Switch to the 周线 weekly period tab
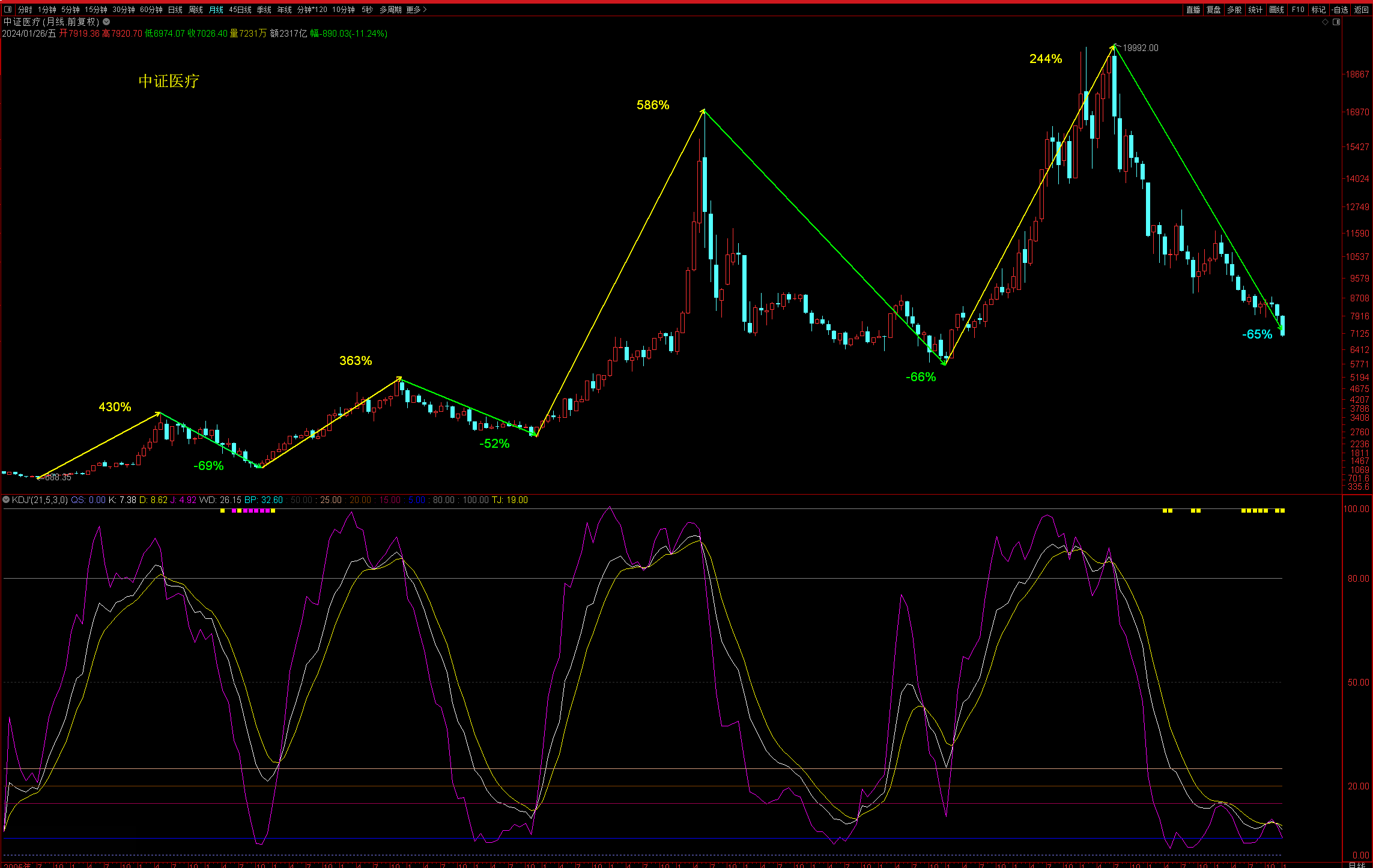 point(196,10)
